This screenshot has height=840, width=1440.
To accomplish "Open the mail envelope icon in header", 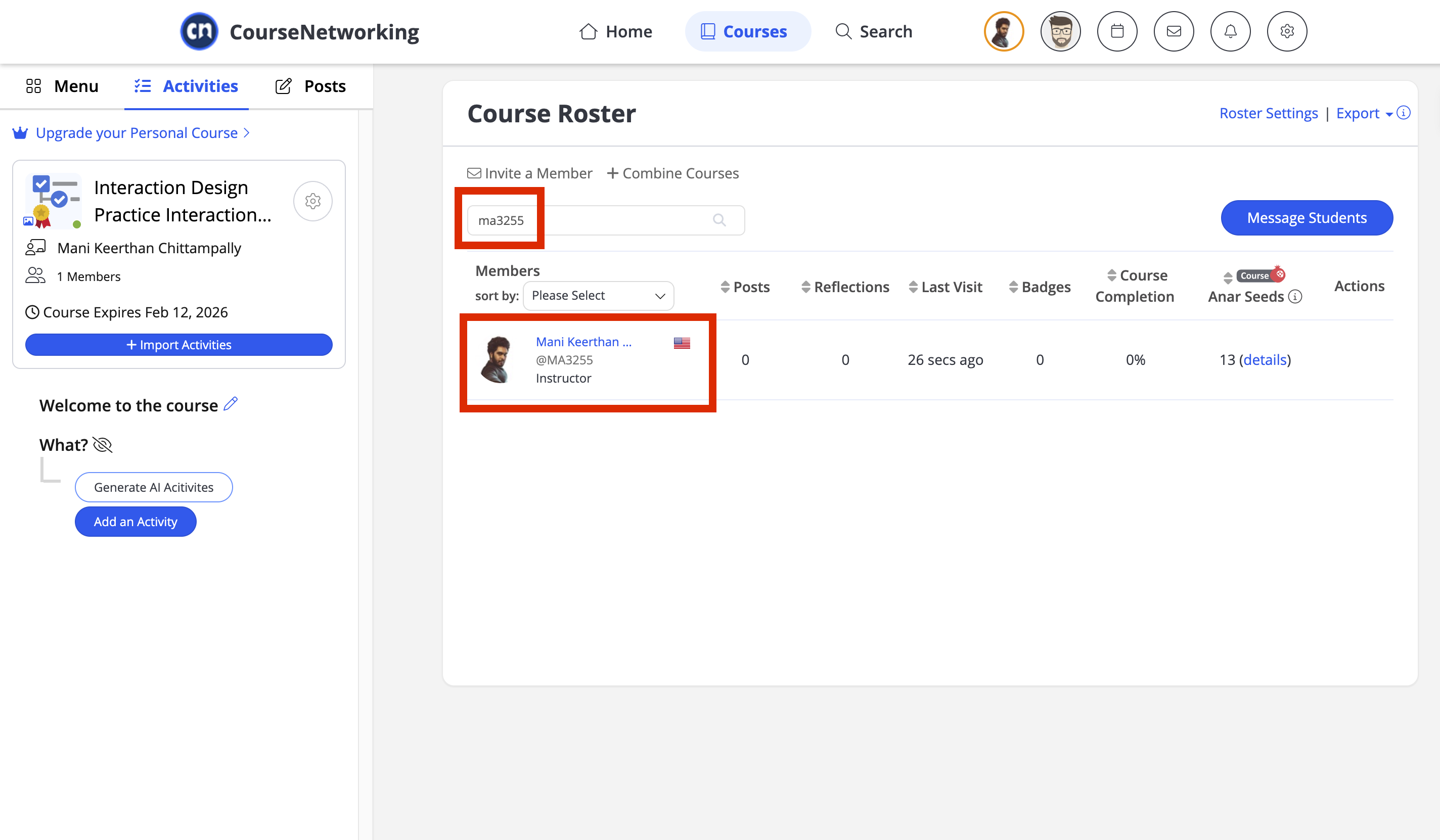I will (x=1173, y=31).
